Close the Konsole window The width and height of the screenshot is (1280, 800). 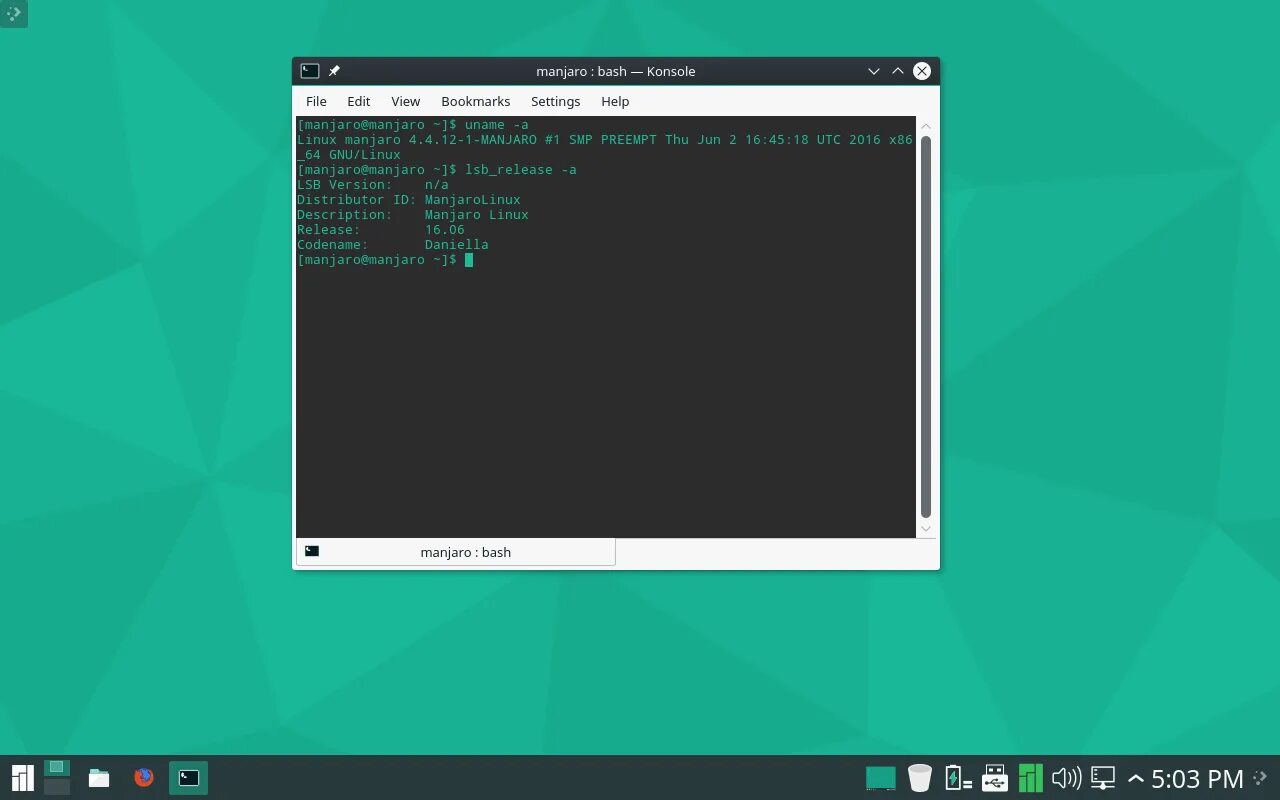922,71
